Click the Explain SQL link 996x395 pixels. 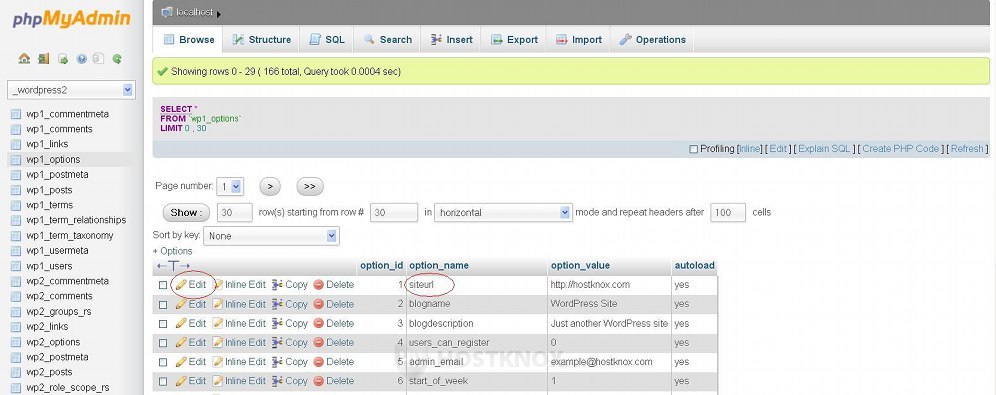824,149
